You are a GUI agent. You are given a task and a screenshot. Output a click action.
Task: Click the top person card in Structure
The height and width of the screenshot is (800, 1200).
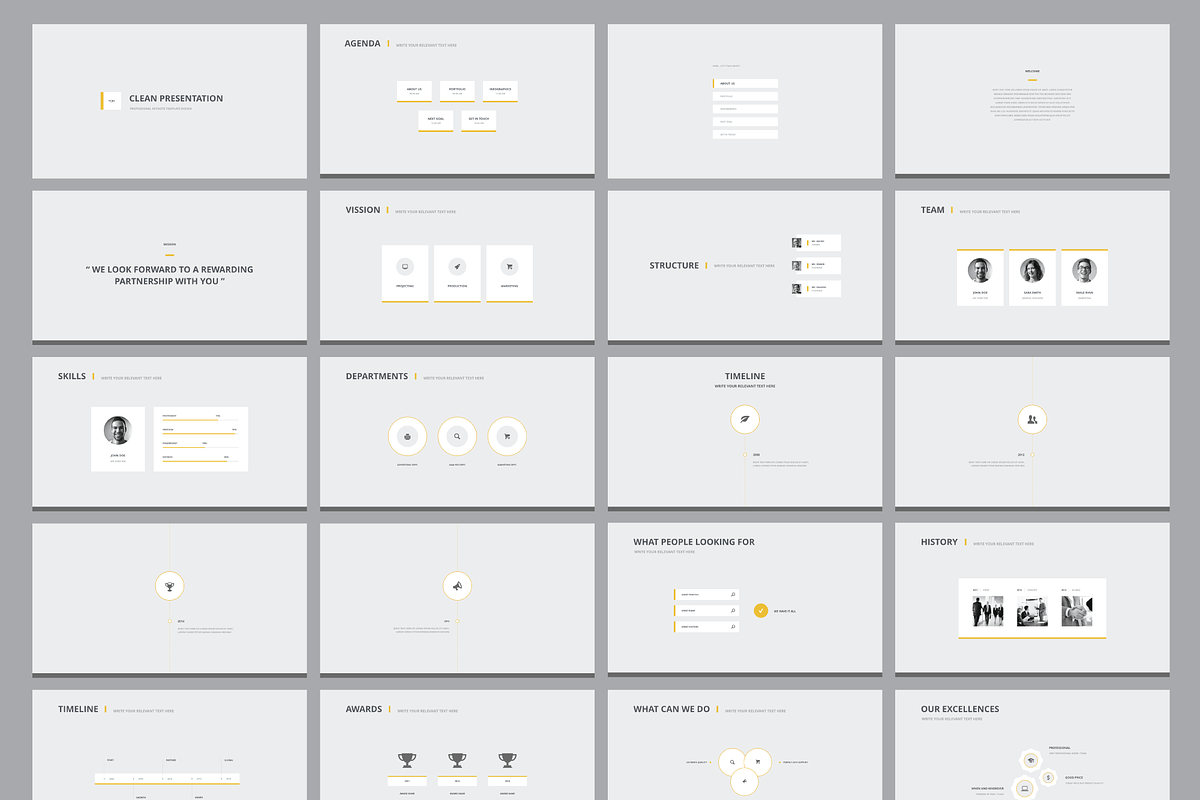click(816, 242)
